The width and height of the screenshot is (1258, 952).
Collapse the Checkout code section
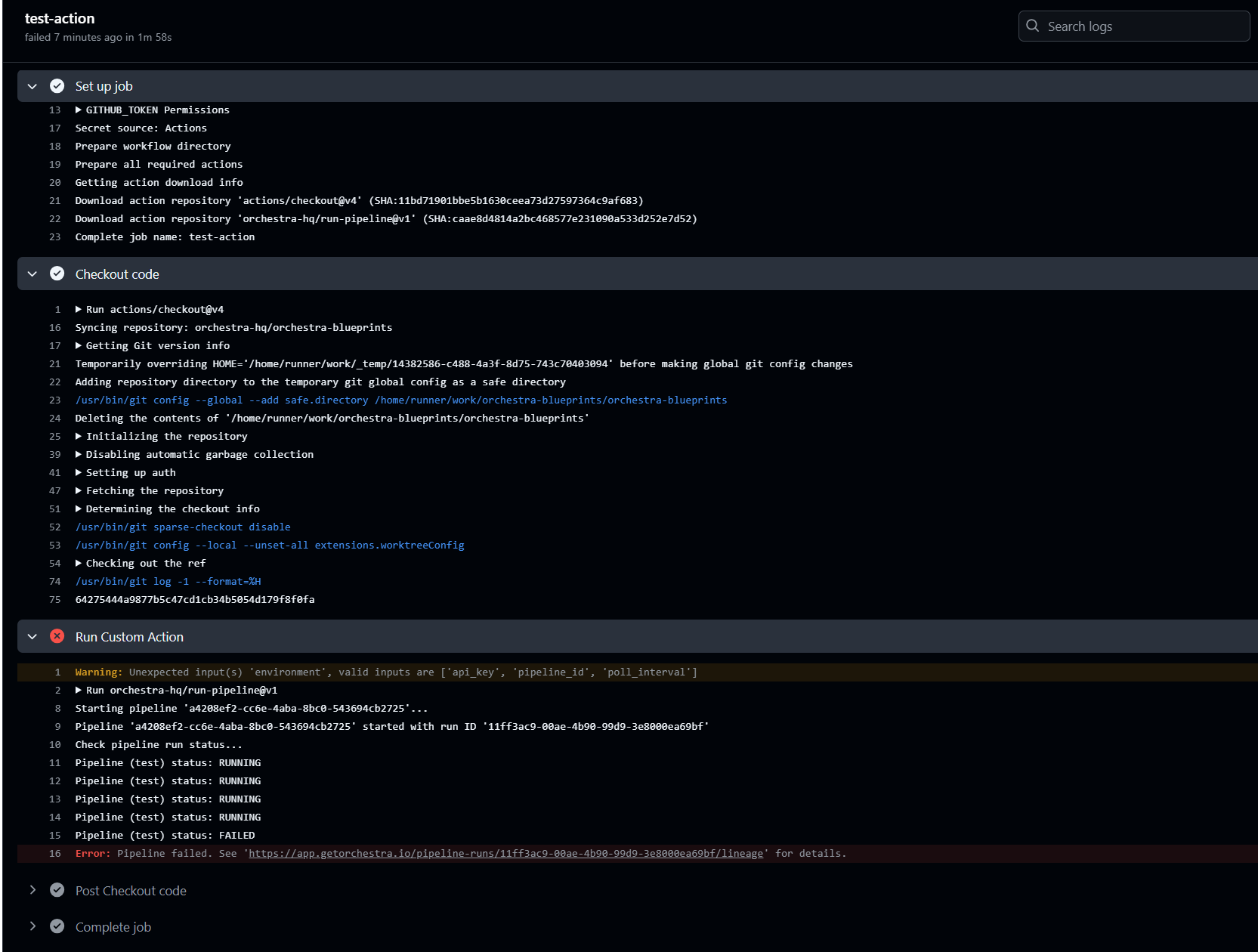pos(32,274)
